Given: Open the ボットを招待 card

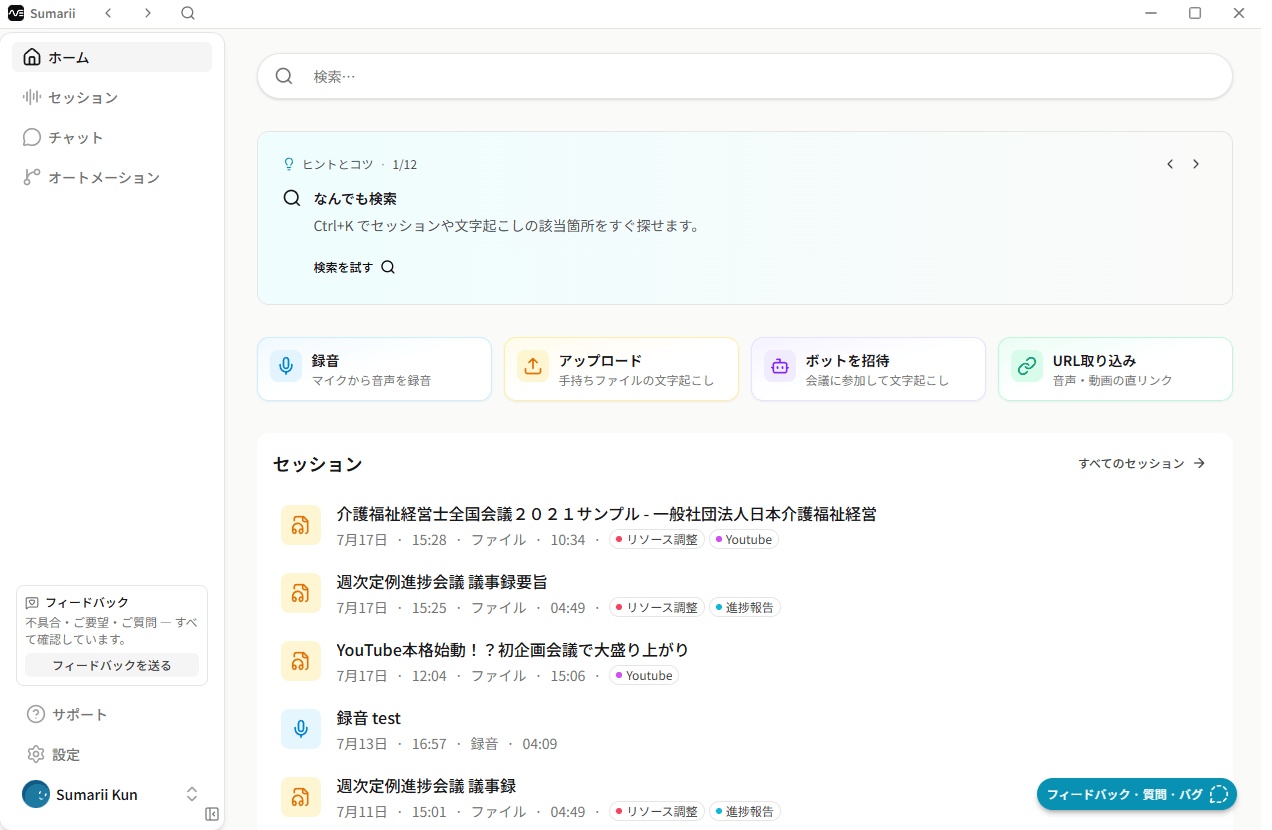Looking at the screenshot, I should (x=868, y=369).
